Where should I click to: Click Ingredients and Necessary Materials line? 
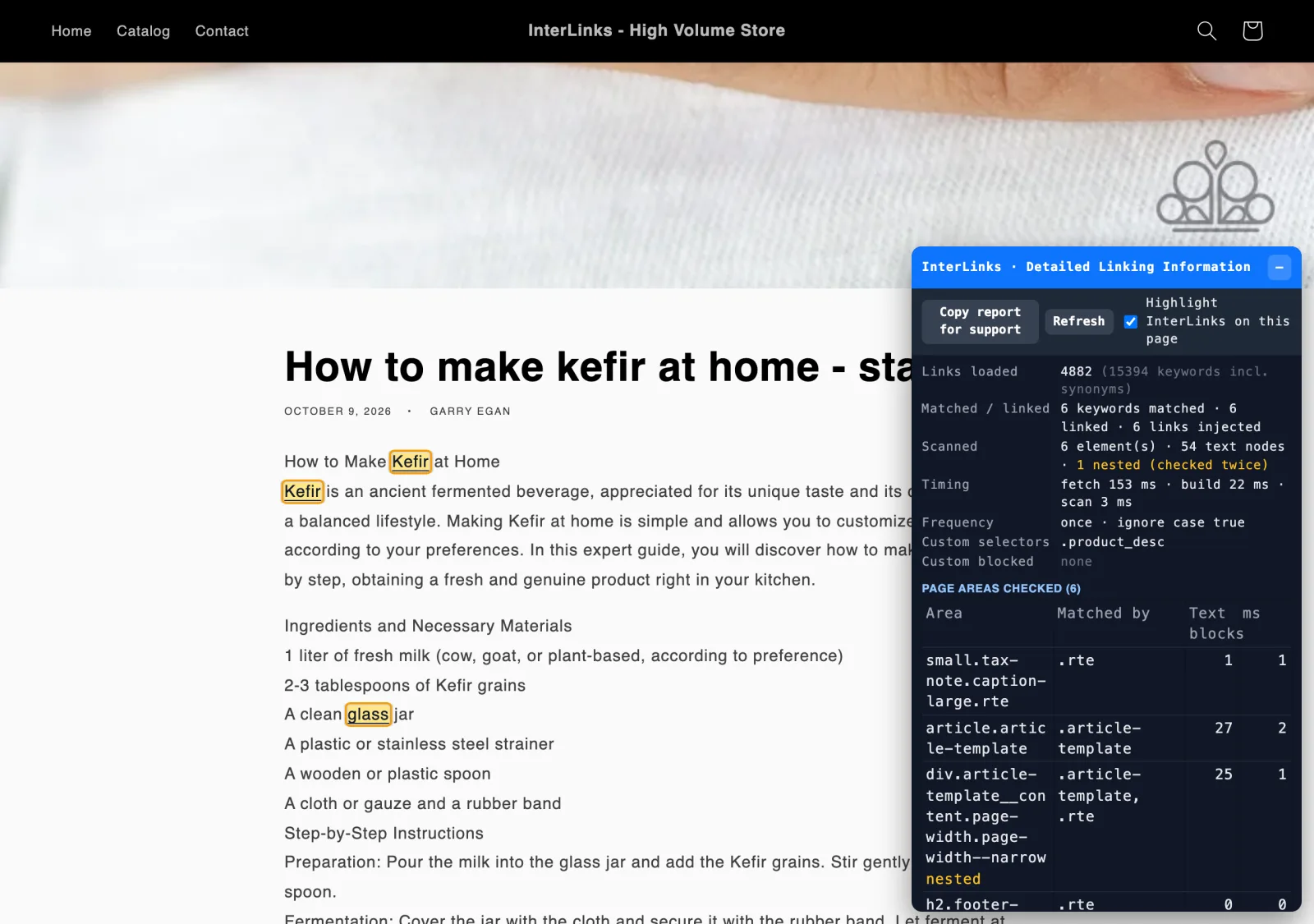tap(428, 626)
